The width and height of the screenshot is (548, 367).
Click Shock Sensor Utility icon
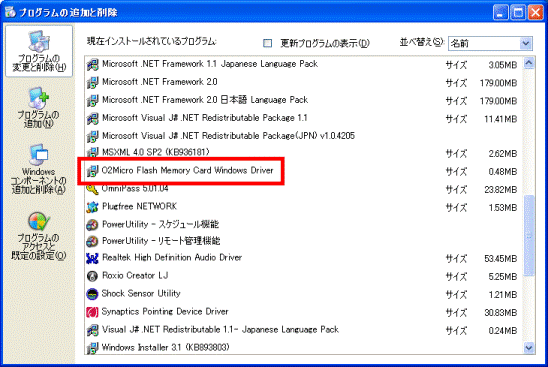92,294
